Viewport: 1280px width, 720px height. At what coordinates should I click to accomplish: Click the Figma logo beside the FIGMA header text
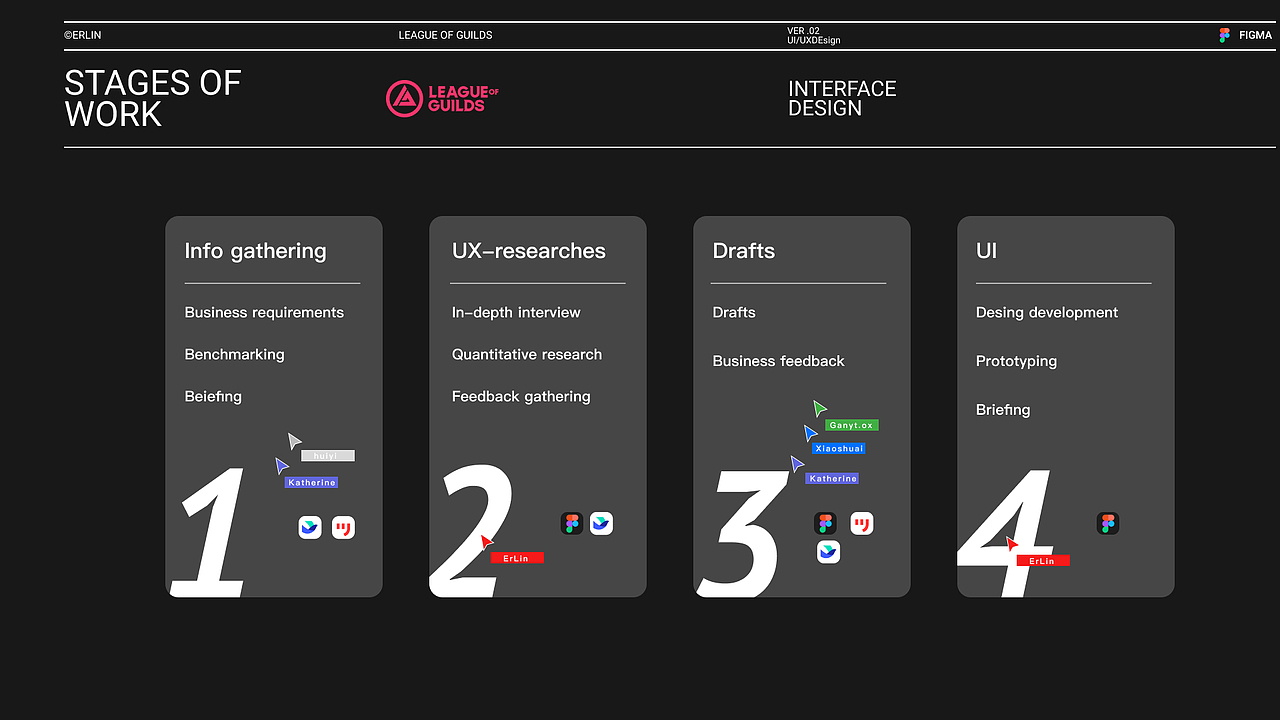(x=1224, y=35)
